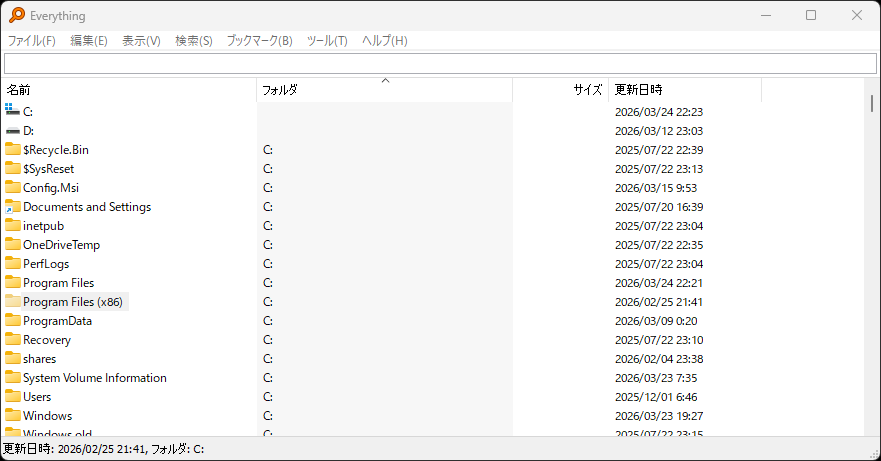The width and height of the screenshot is (881, 461).
Task: Select the inetpub name
Action: 43,226
